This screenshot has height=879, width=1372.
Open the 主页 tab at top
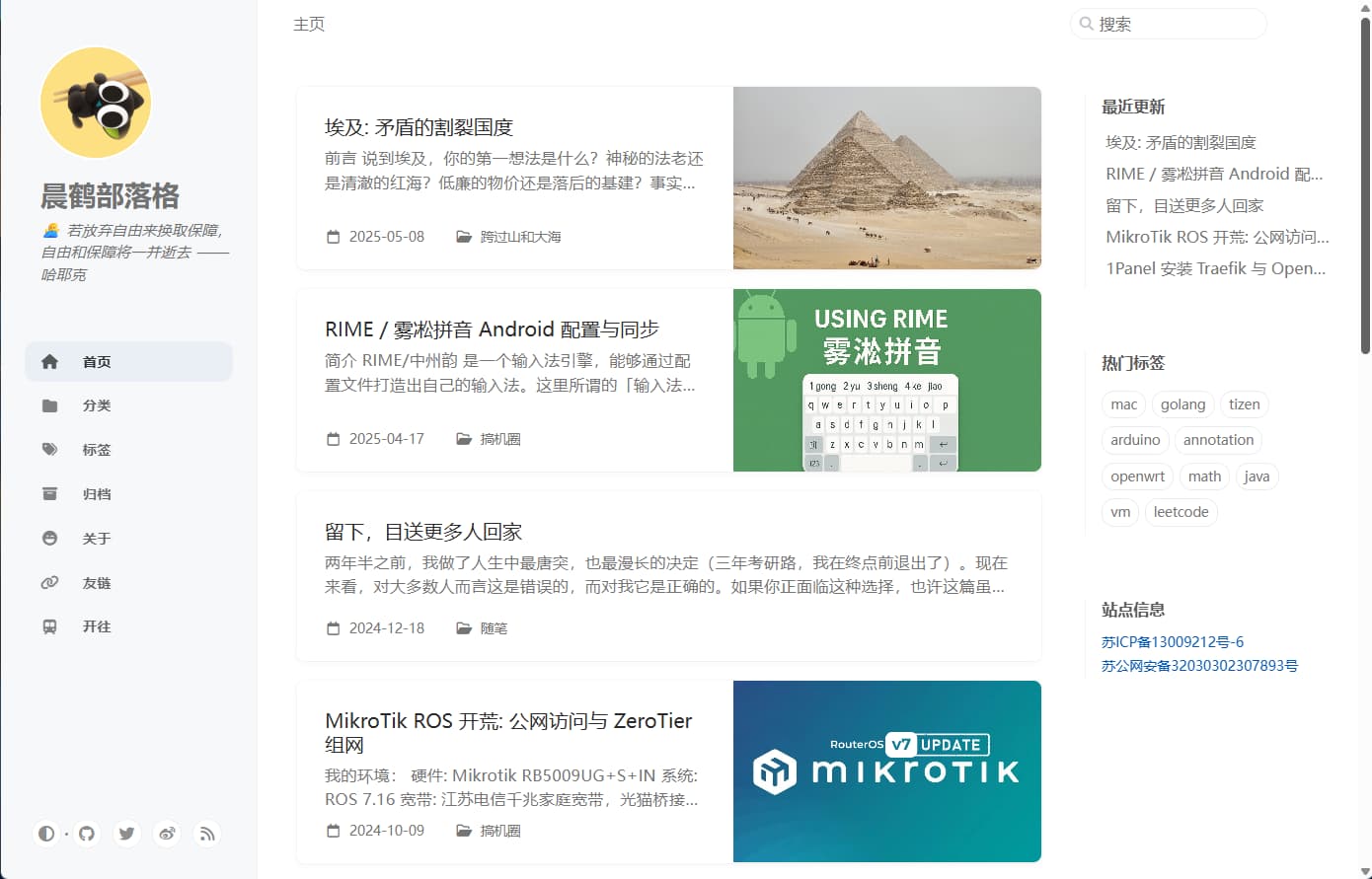[x=308, y=24]
